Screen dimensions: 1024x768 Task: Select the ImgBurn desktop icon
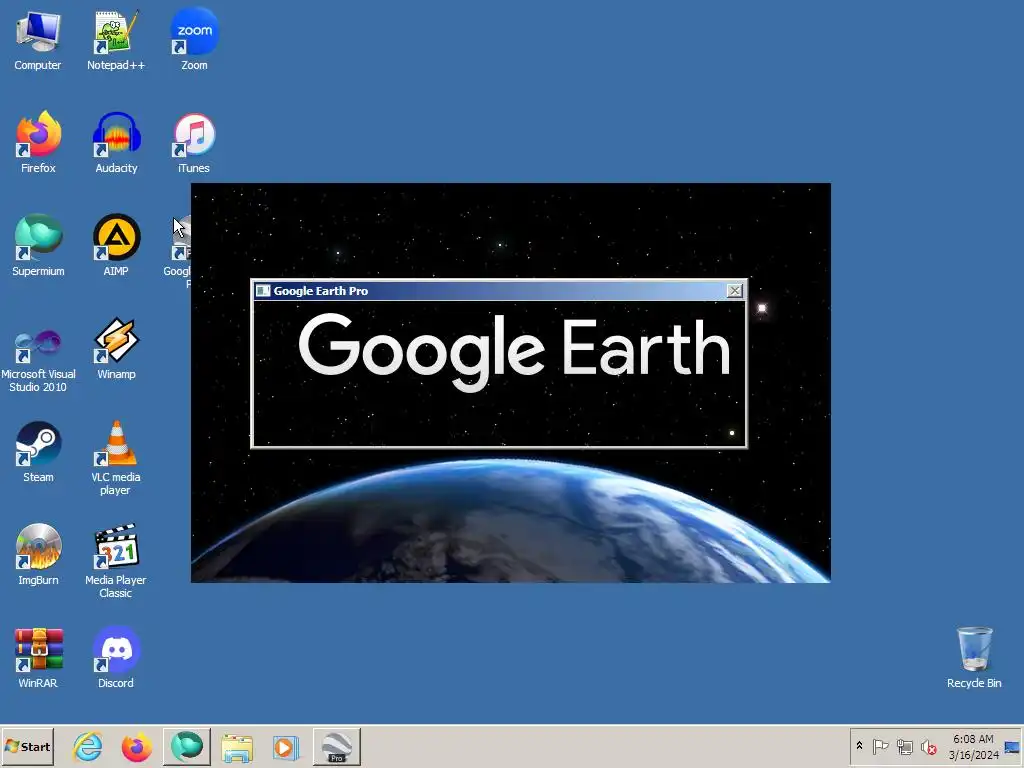(38, 555)
